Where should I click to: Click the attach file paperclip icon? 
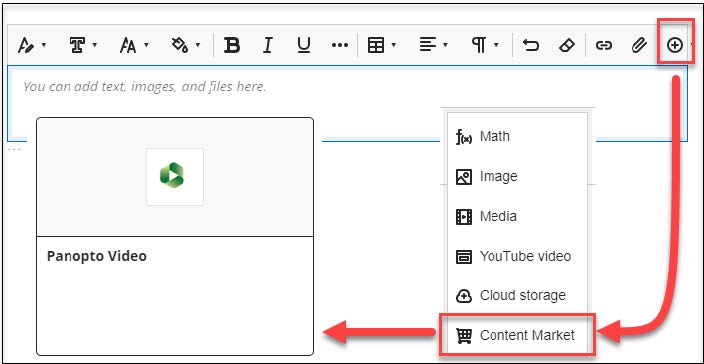pos(639,45)
